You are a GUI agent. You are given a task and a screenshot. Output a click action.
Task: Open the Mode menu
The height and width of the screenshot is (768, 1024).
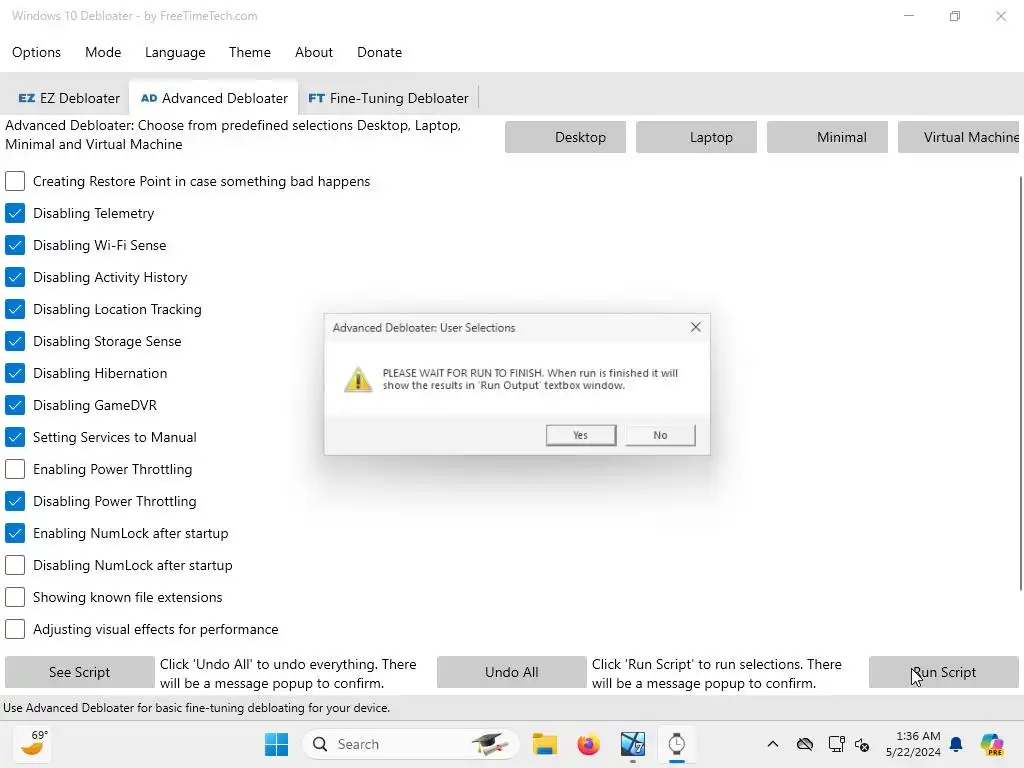point(103,52)
